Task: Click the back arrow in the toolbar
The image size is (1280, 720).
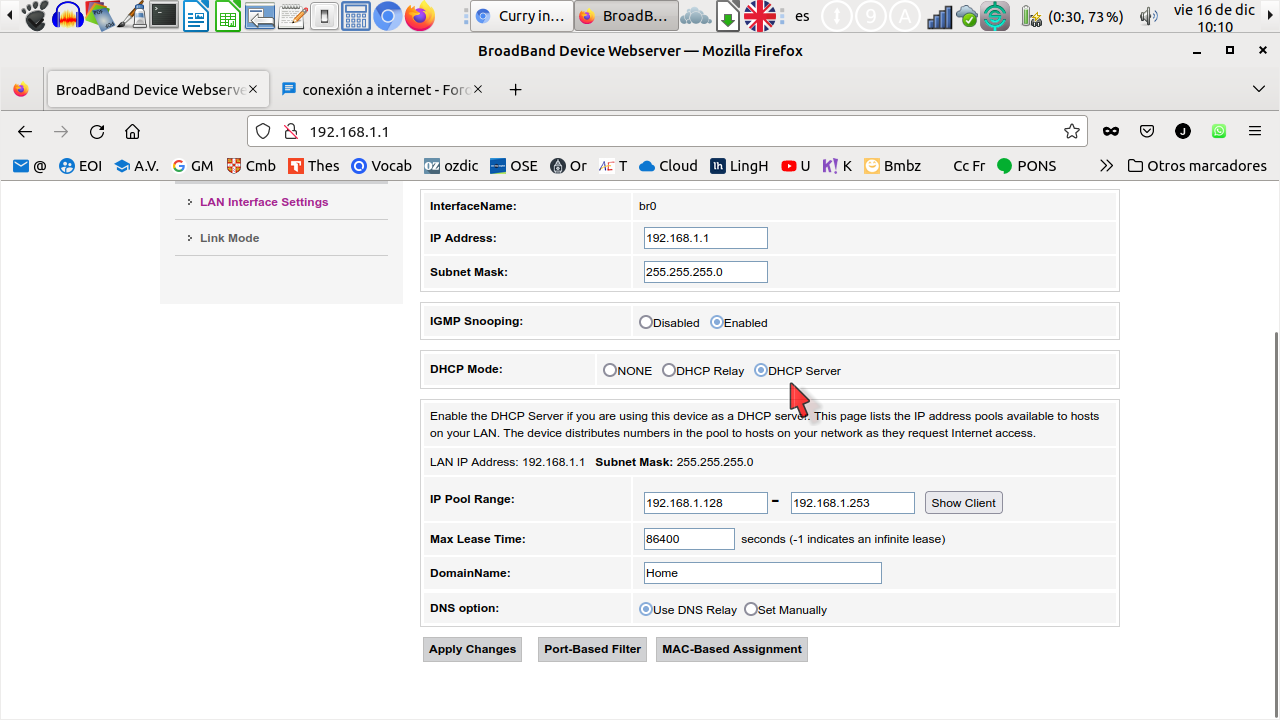Action: point(26,132)
